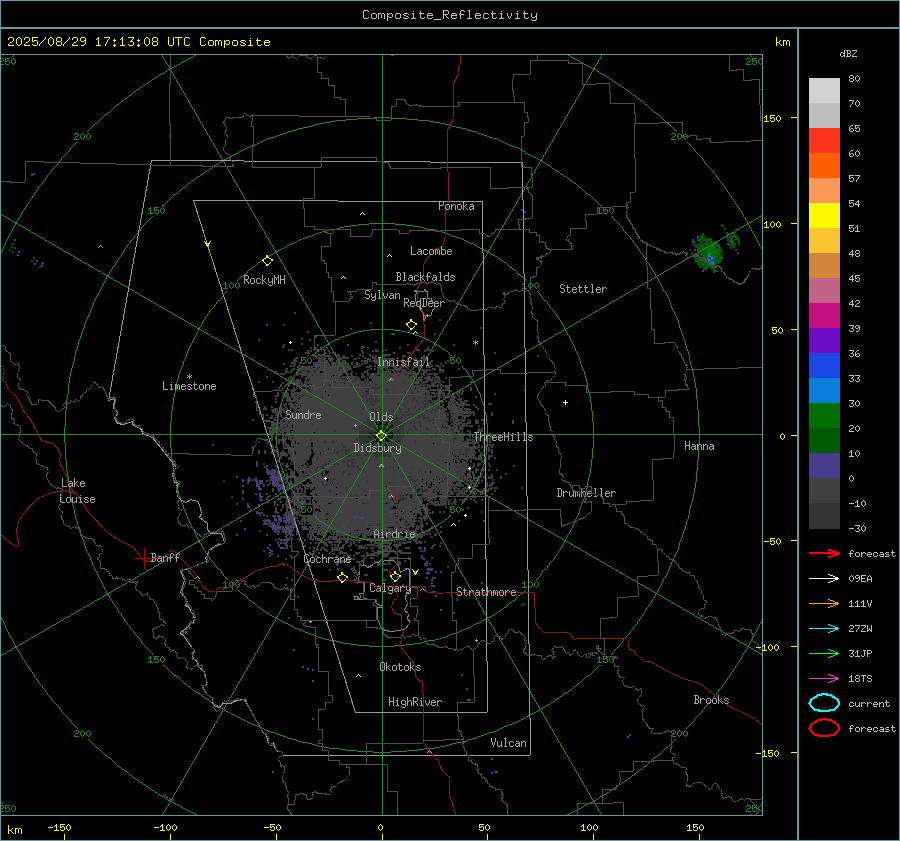Click the Lacombe city label
The width and height of the screenshot is (900, 841).
tap(431, 251)
